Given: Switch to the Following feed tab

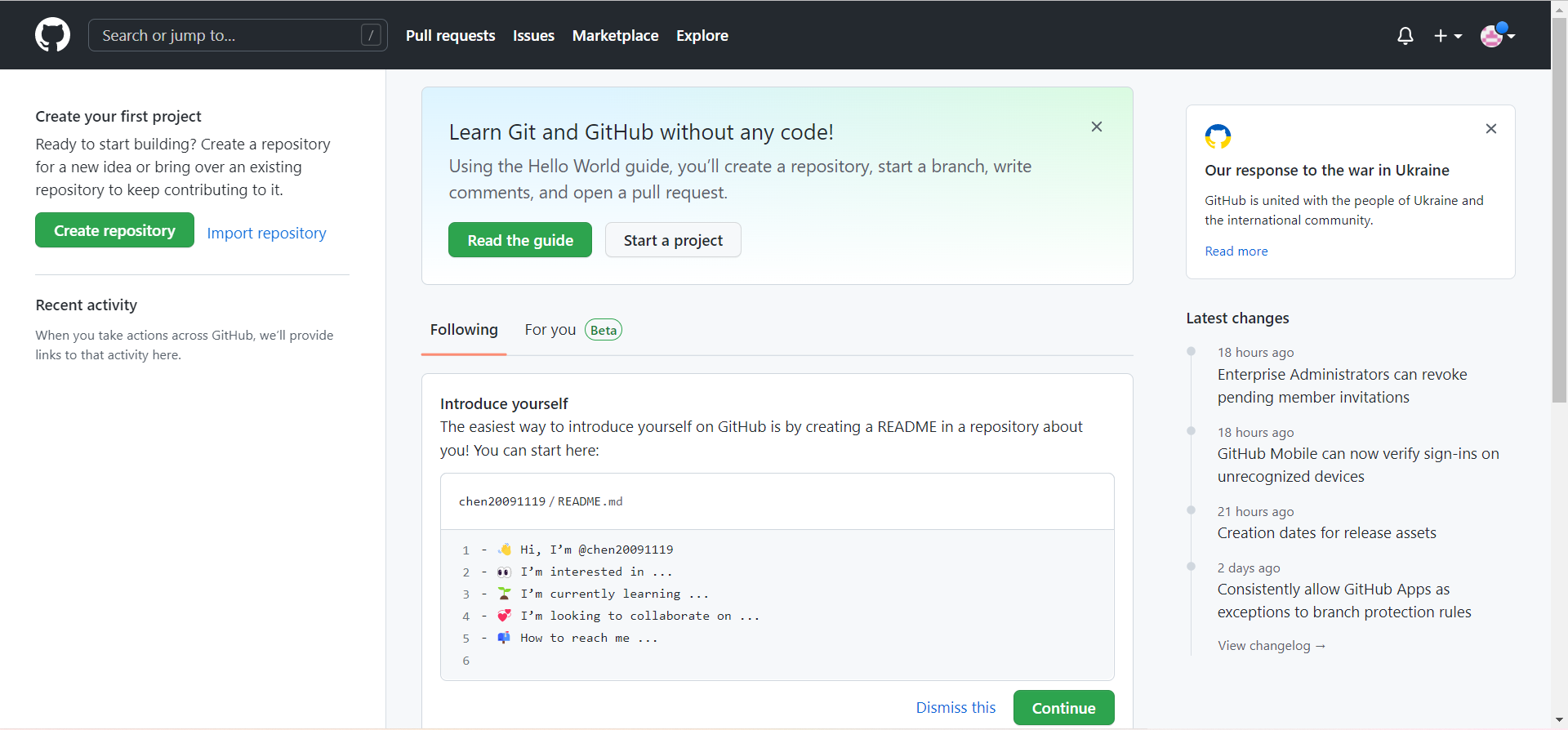Looking at the screenshot, I should [464, 330].
